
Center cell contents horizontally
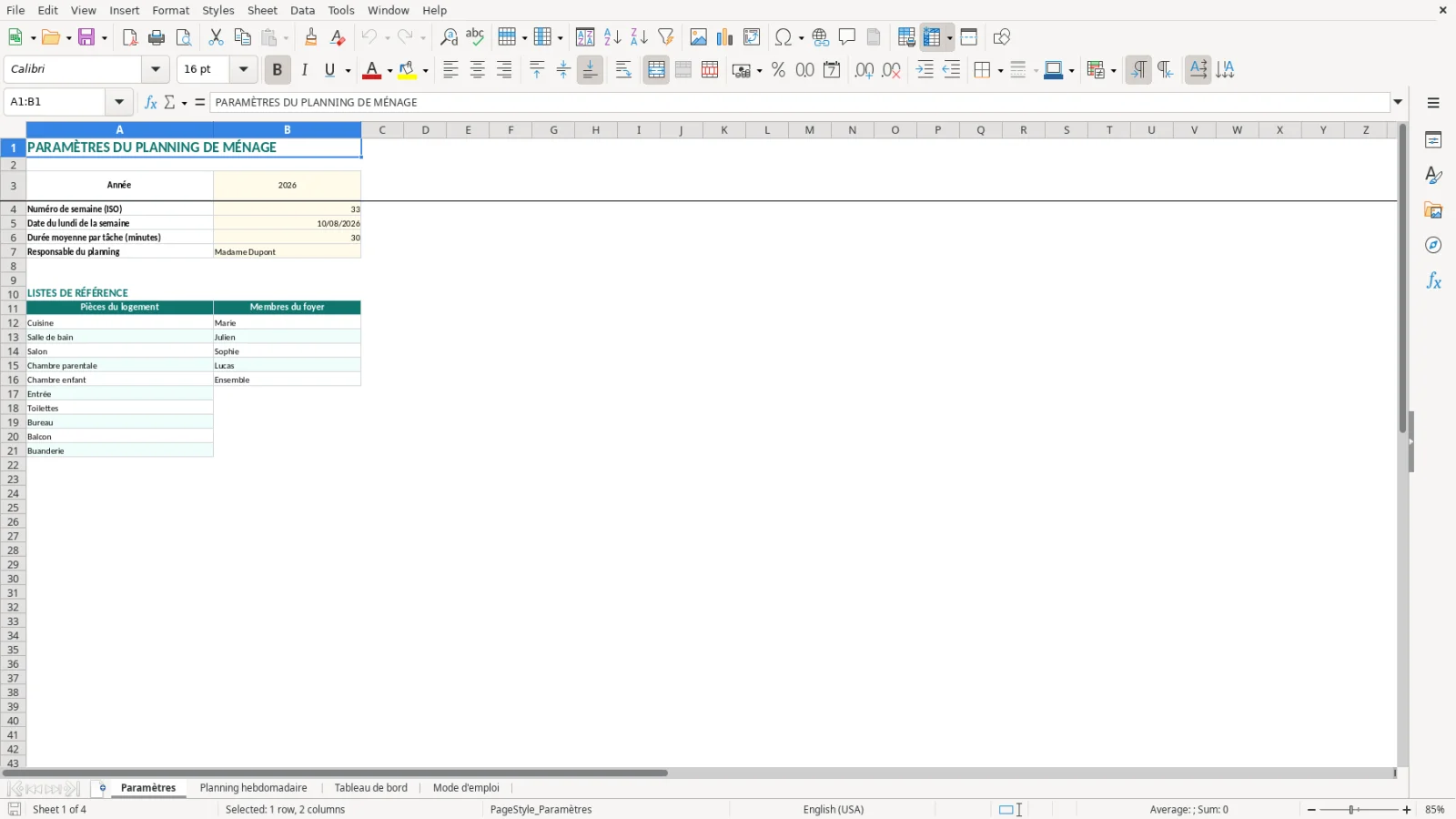(x=477, y=70)
